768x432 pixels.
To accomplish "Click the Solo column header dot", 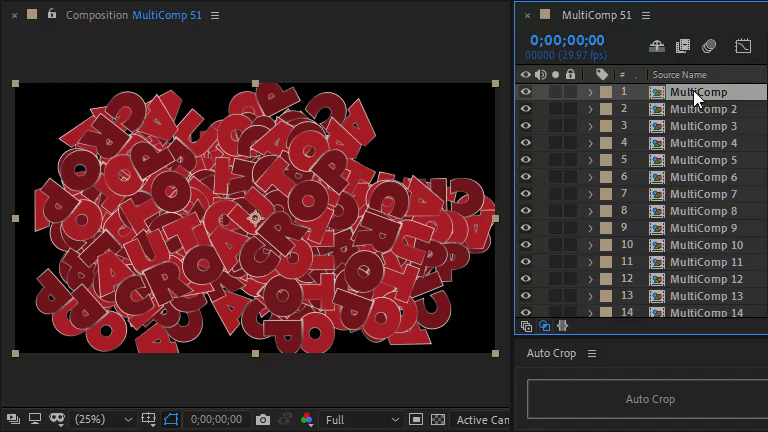I will click(555, 75).
